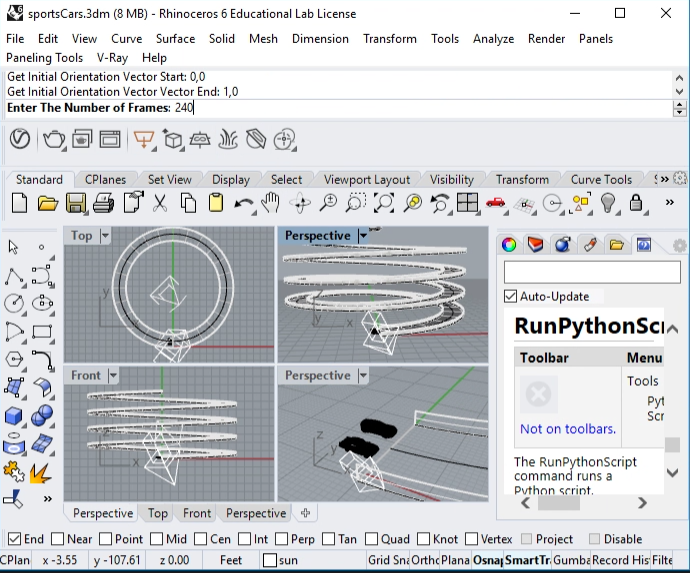Viewport: 690px width, 573px height.
Task: Open upper Perspective viewport dropdown arrow
Action: click(363, 236)
